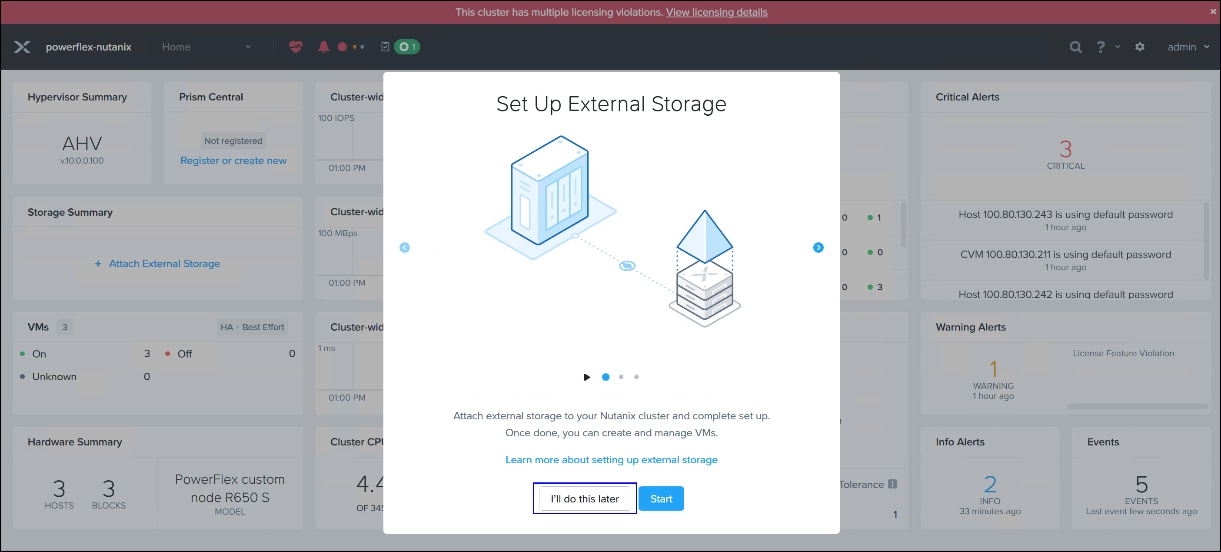Click the vertical scrollbar left of Critical Alerts

click(903, 225)
